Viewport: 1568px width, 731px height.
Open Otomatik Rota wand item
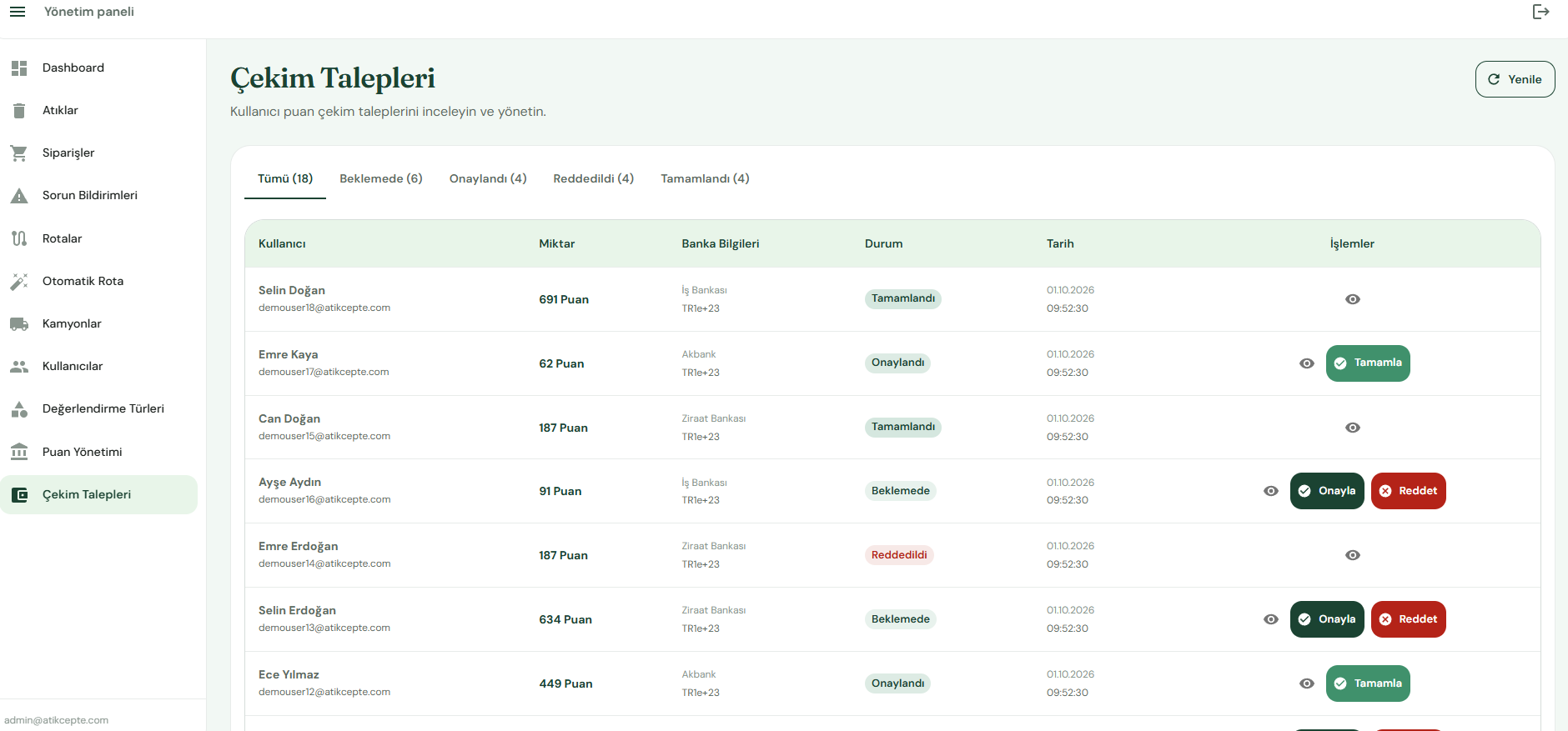point(98,281)
